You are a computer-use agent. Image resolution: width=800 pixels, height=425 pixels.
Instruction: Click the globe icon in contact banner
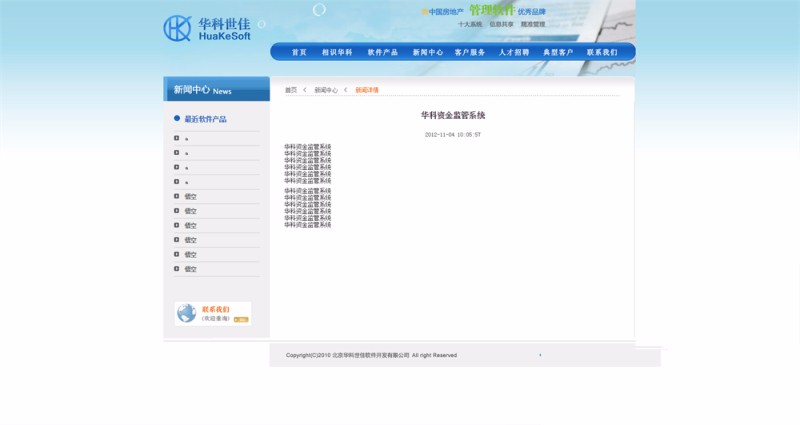click(186, 313)
